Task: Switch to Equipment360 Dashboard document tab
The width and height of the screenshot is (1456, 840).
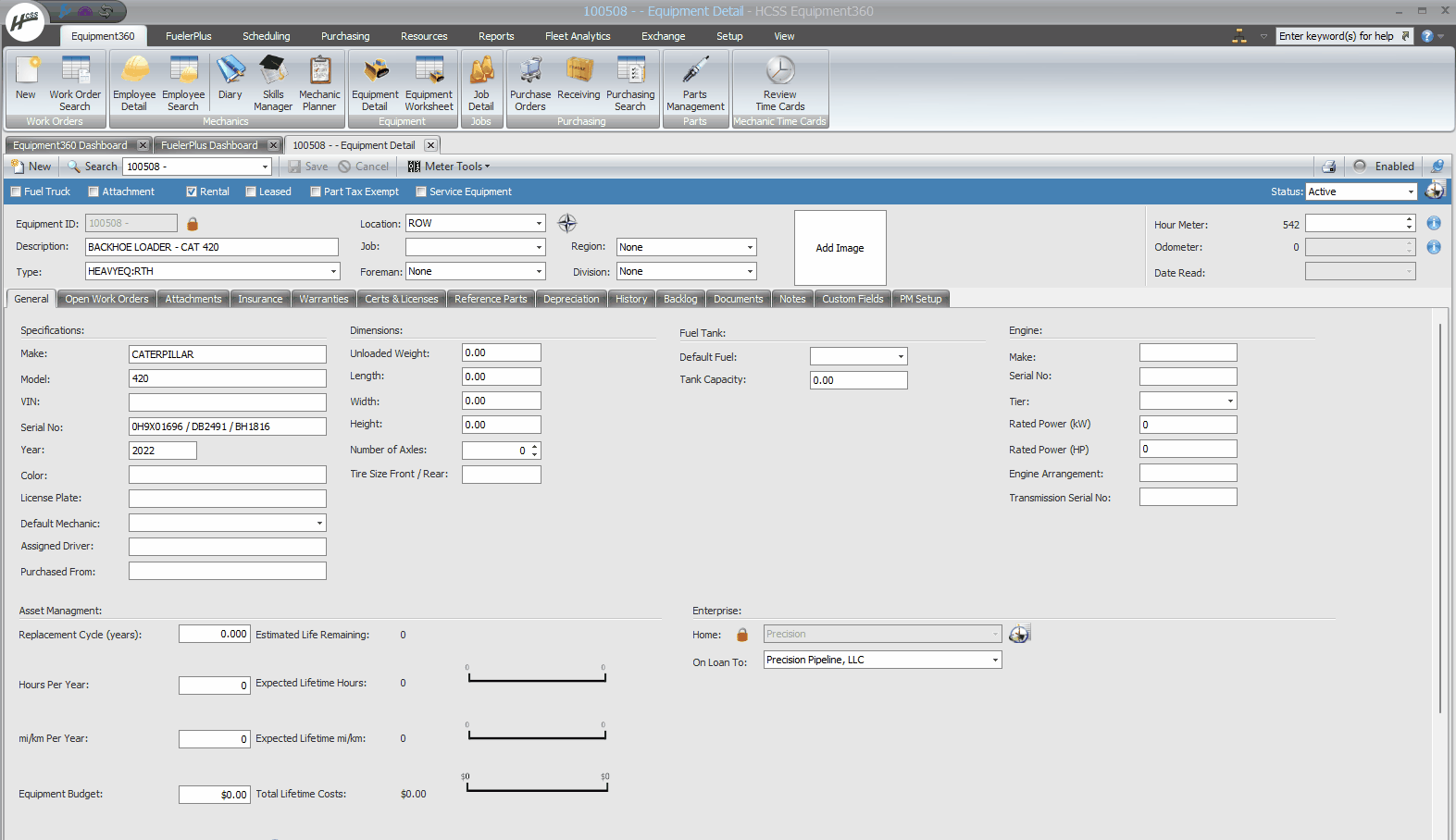Action: pyautogui.click(x=70, y=145)
